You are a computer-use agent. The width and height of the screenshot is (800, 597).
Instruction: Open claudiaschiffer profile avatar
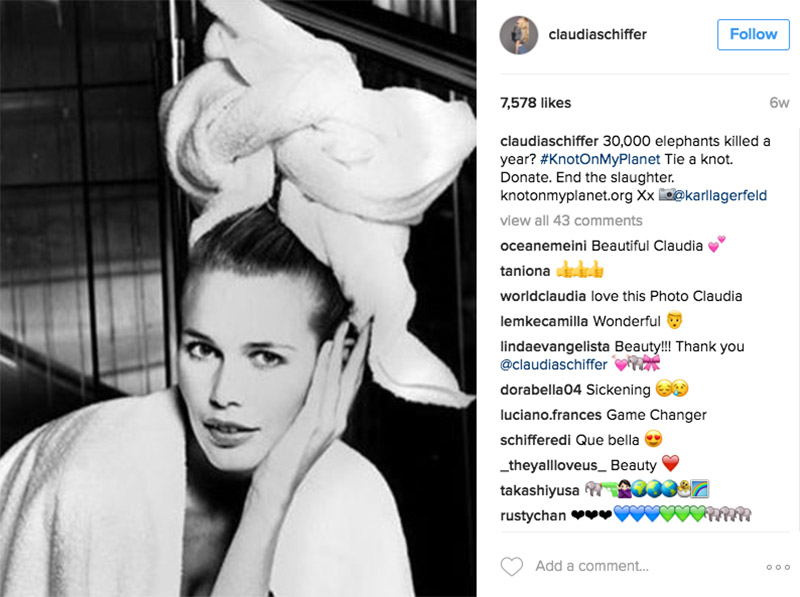(x=519, y=35)
